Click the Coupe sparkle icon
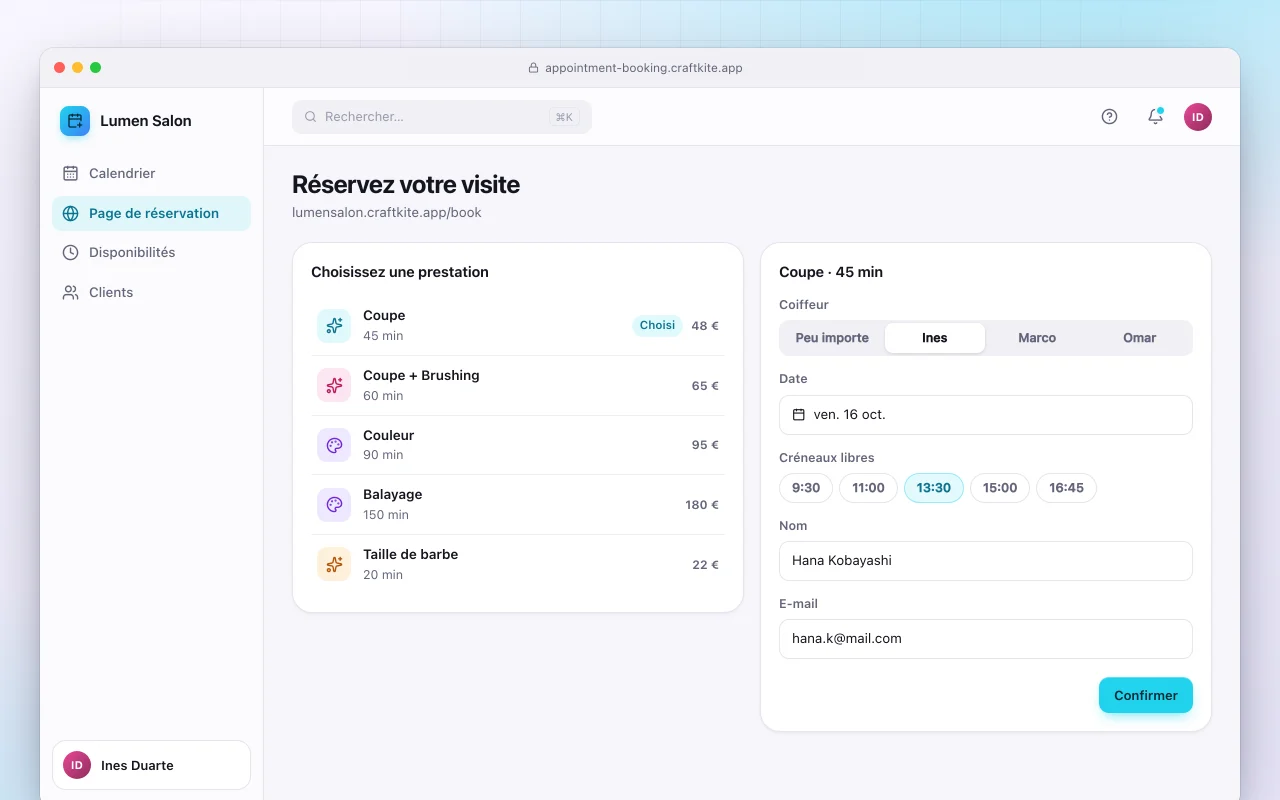Screen dimensions: 1280x800 point(334,326)
